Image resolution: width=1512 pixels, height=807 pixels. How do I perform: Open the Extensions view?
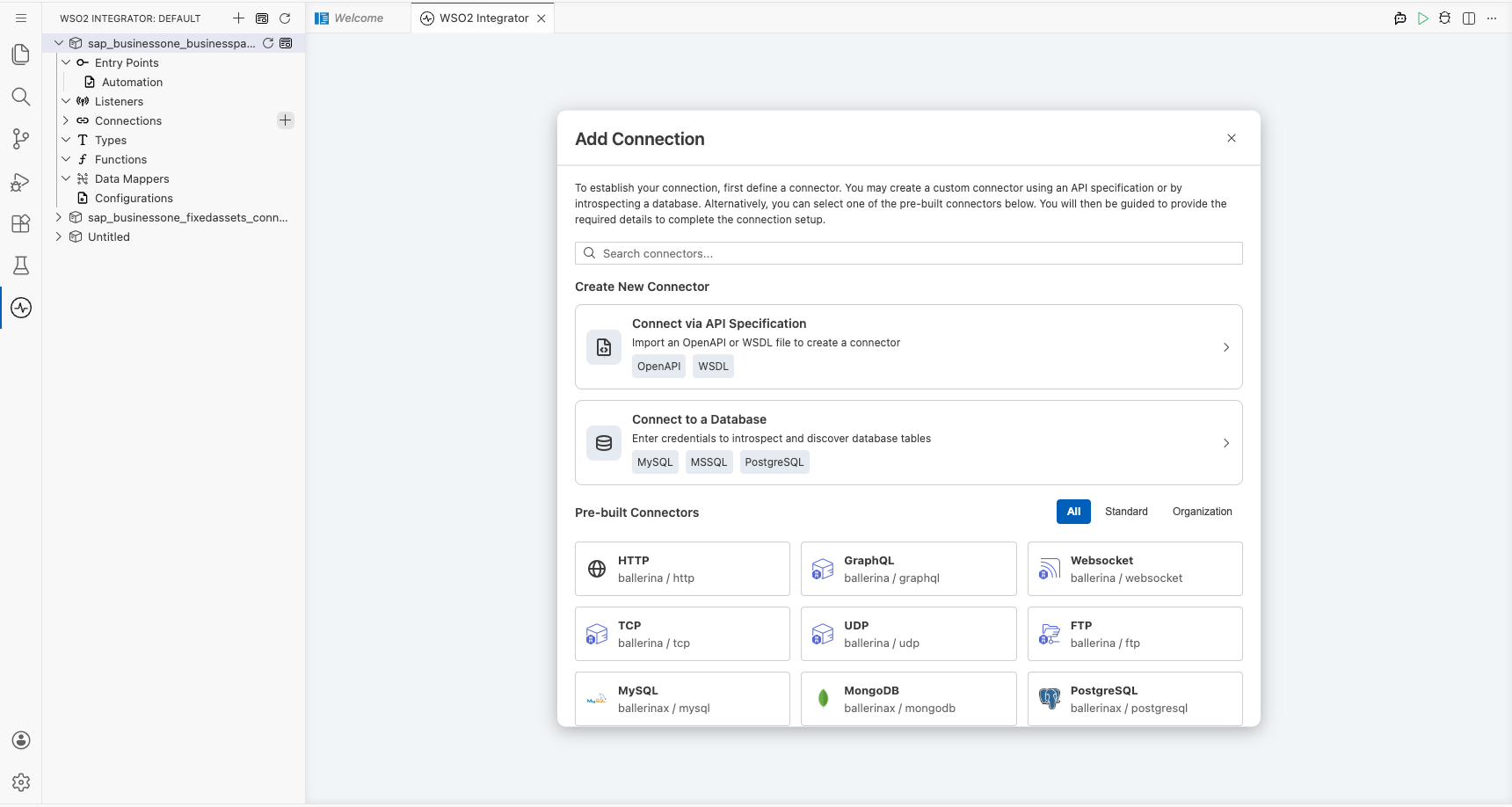pos(21,223)
